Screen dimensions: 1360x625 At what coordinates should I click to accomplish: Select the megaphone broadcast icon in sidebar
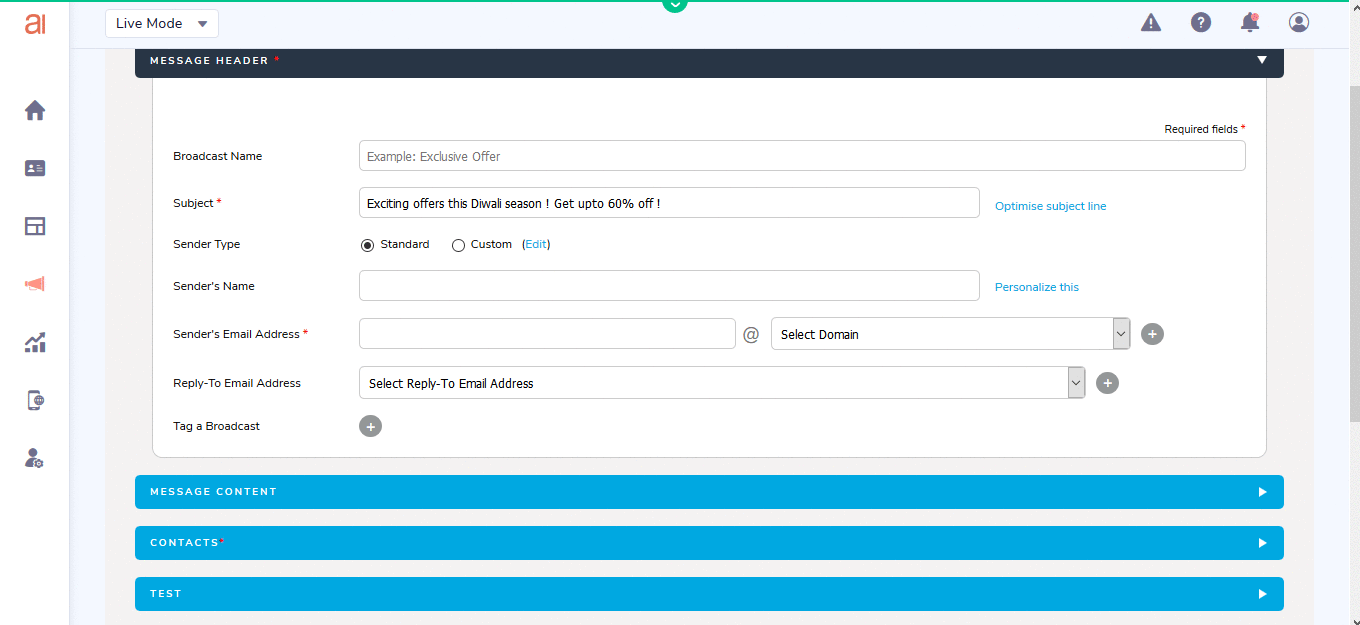click(x=35, y=284)
